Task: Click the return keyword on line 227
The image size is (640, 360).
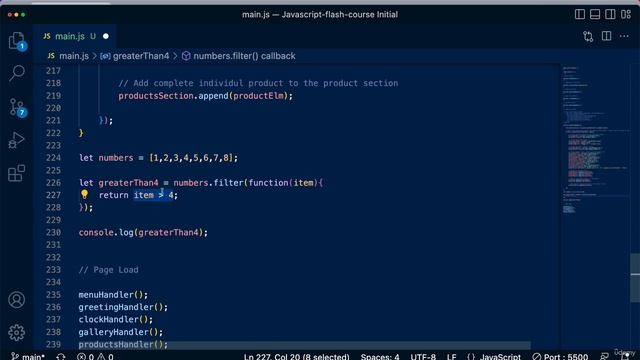Action: pos(113,195)
